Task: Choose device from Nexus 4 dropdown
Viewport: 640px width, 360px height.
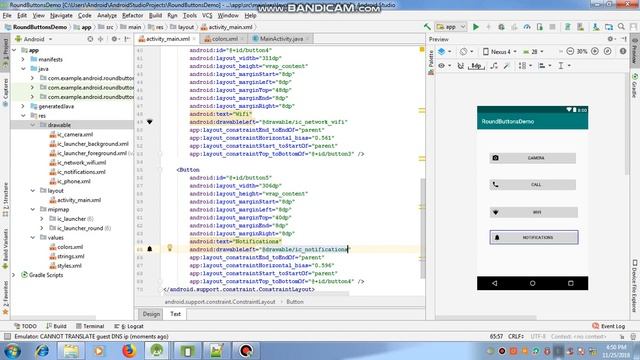Action: 500,52
